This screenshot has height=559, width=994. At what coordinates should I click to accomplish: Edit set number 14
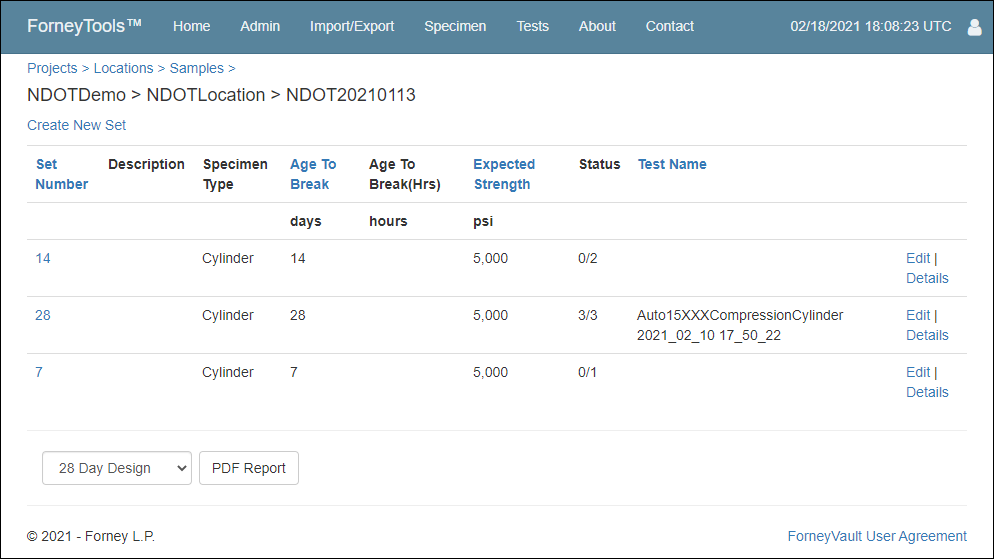point(918,259)
